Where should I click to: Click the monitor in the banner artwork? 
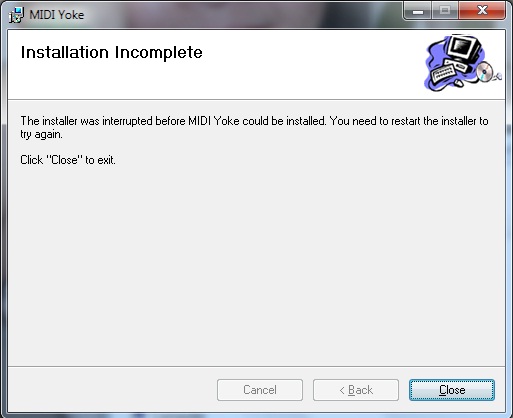tap(464, 50)
